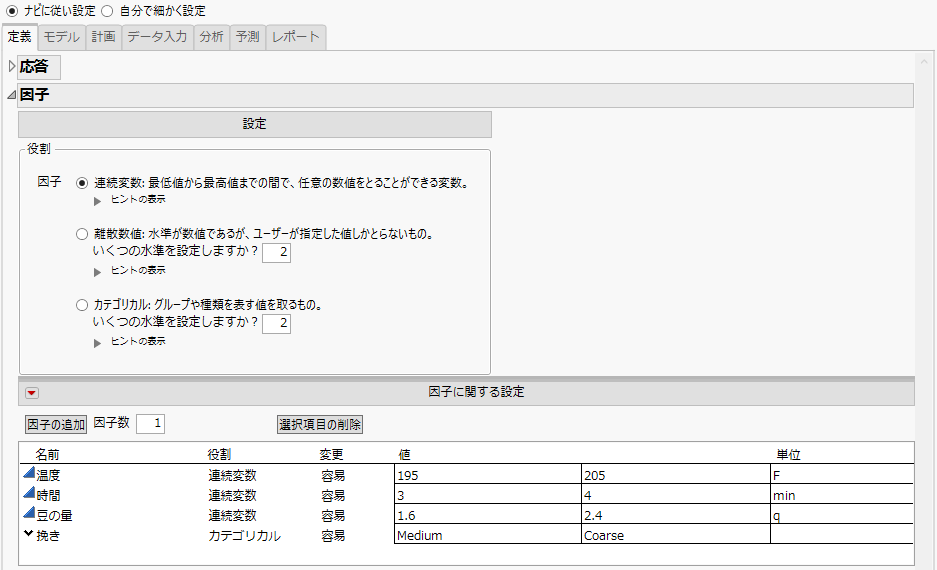
Task: Click the continuous icon beside 豆の量
Action: coord(29,513)
